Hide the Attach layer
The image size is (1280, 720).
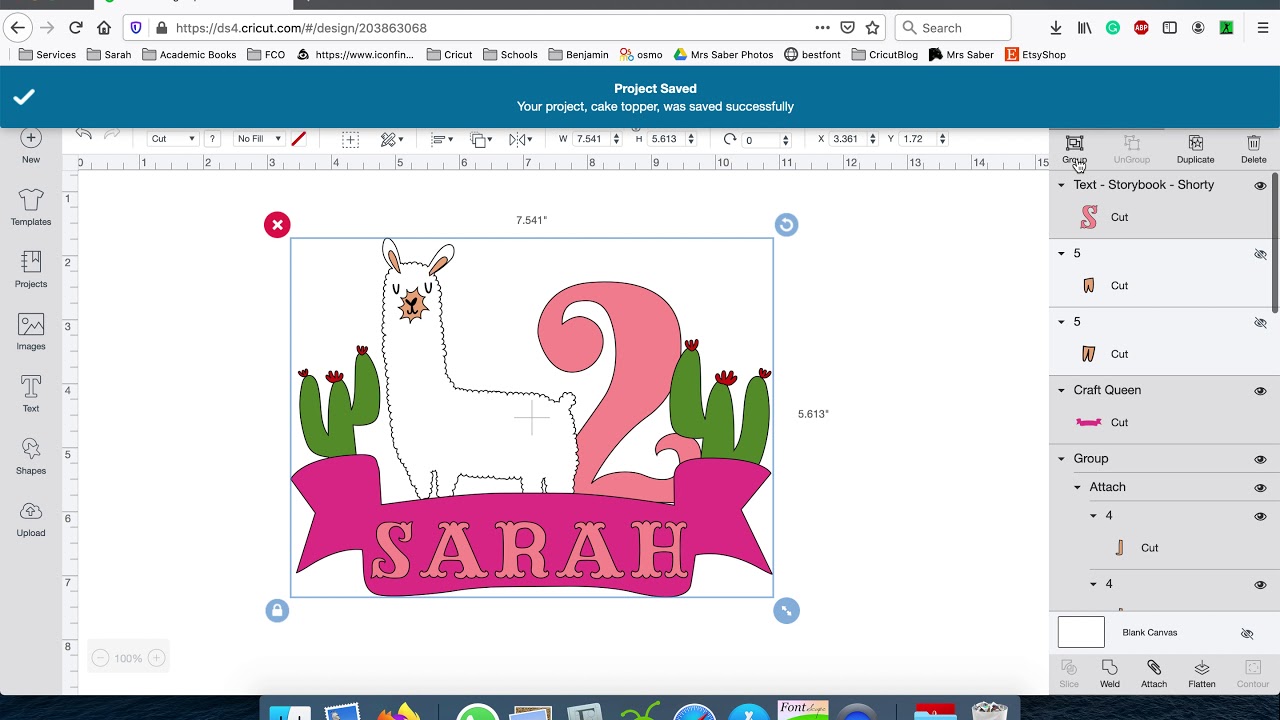(1260, 488)
